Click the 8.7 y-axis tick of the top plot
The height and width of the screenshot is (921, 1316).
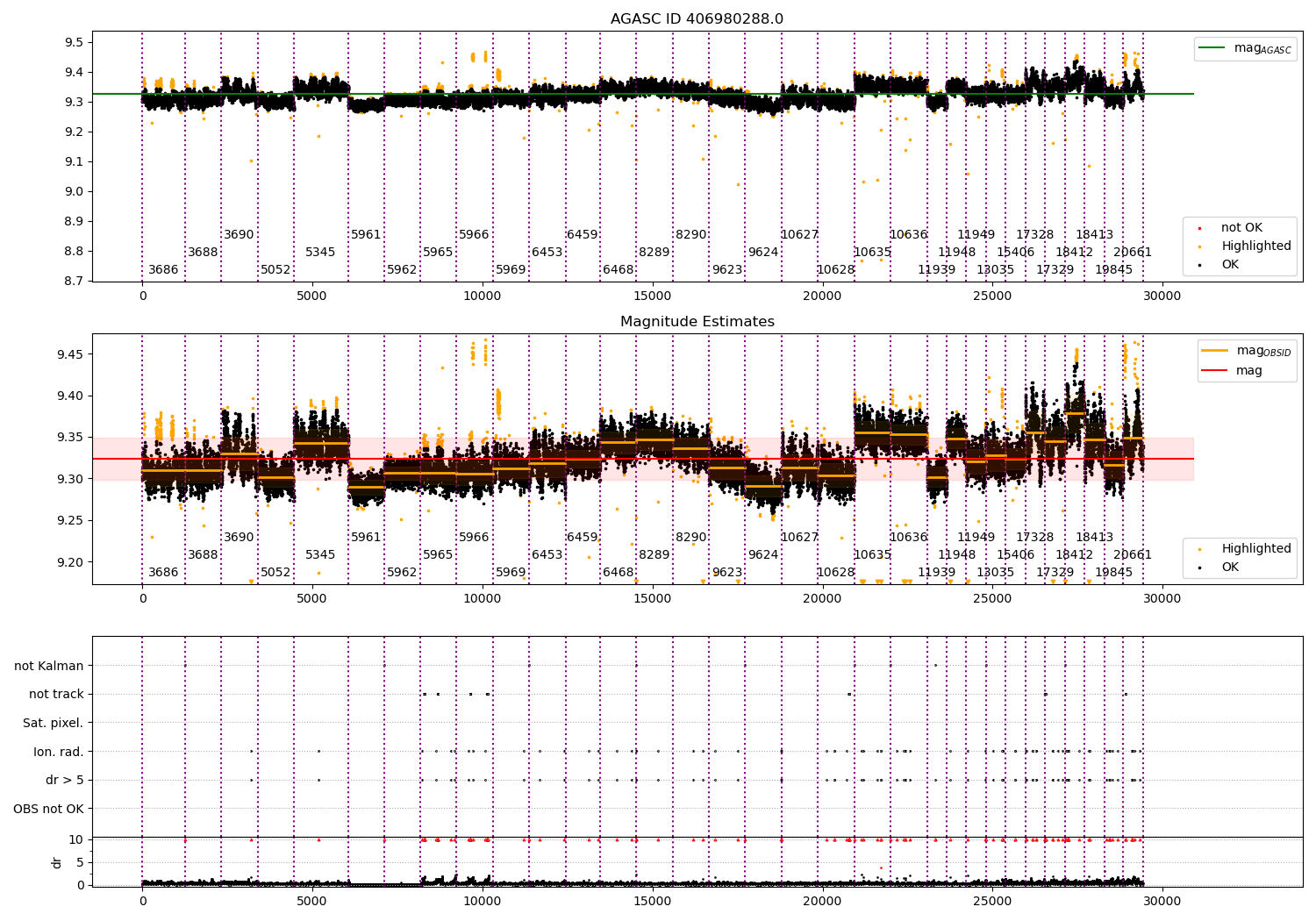[x=75, y=282]
